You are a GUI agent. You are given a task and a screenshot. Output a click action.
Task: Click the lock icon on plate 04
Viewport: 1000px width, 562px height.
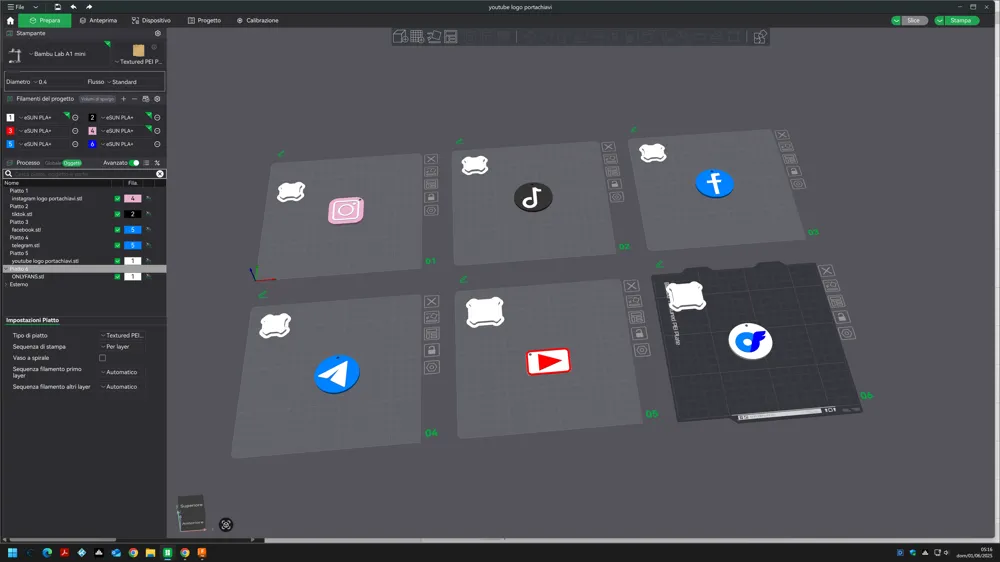pyautogui.click(x=432, y=350)
